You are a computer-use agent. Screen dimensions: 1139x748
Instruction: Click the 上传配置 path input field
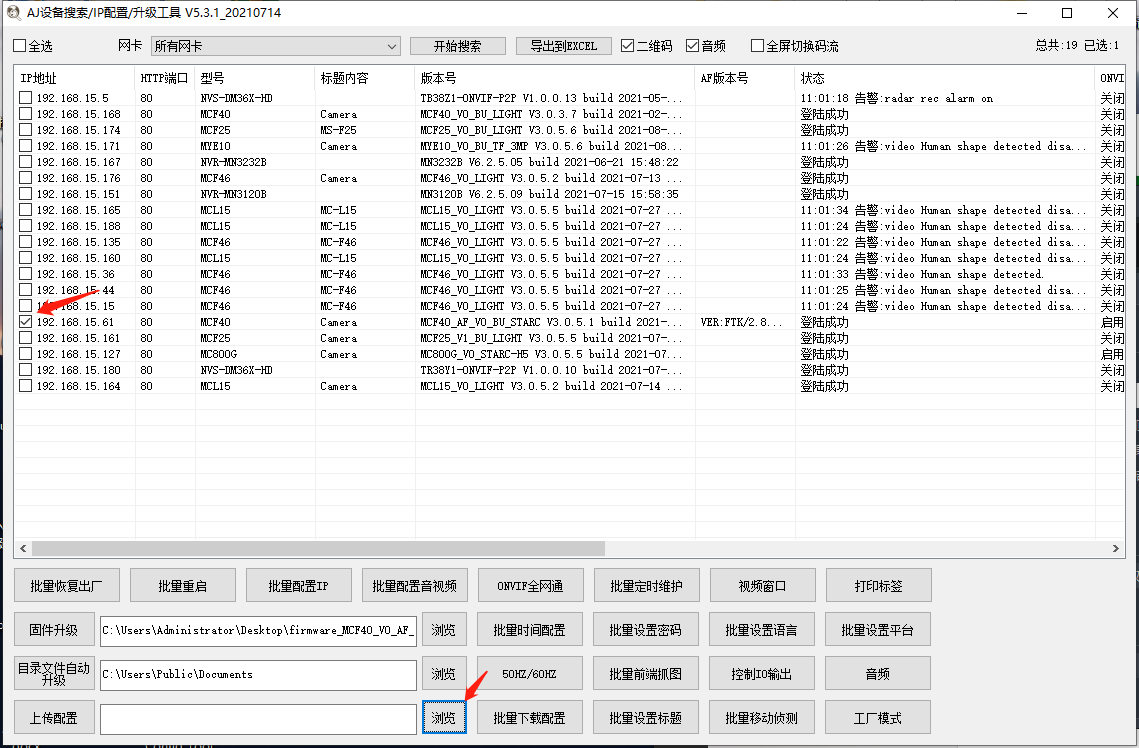click(x=258, y=718)
